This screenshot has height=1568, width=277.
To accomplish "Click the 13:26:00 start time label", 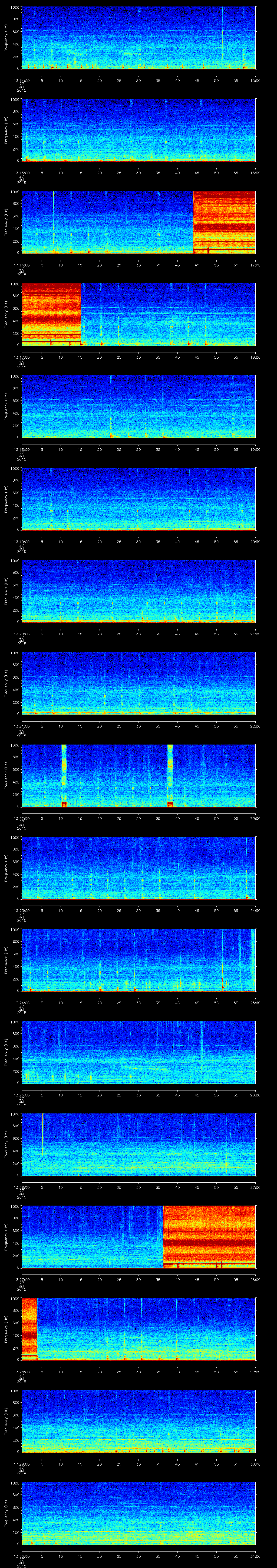I will point(21,1187).
